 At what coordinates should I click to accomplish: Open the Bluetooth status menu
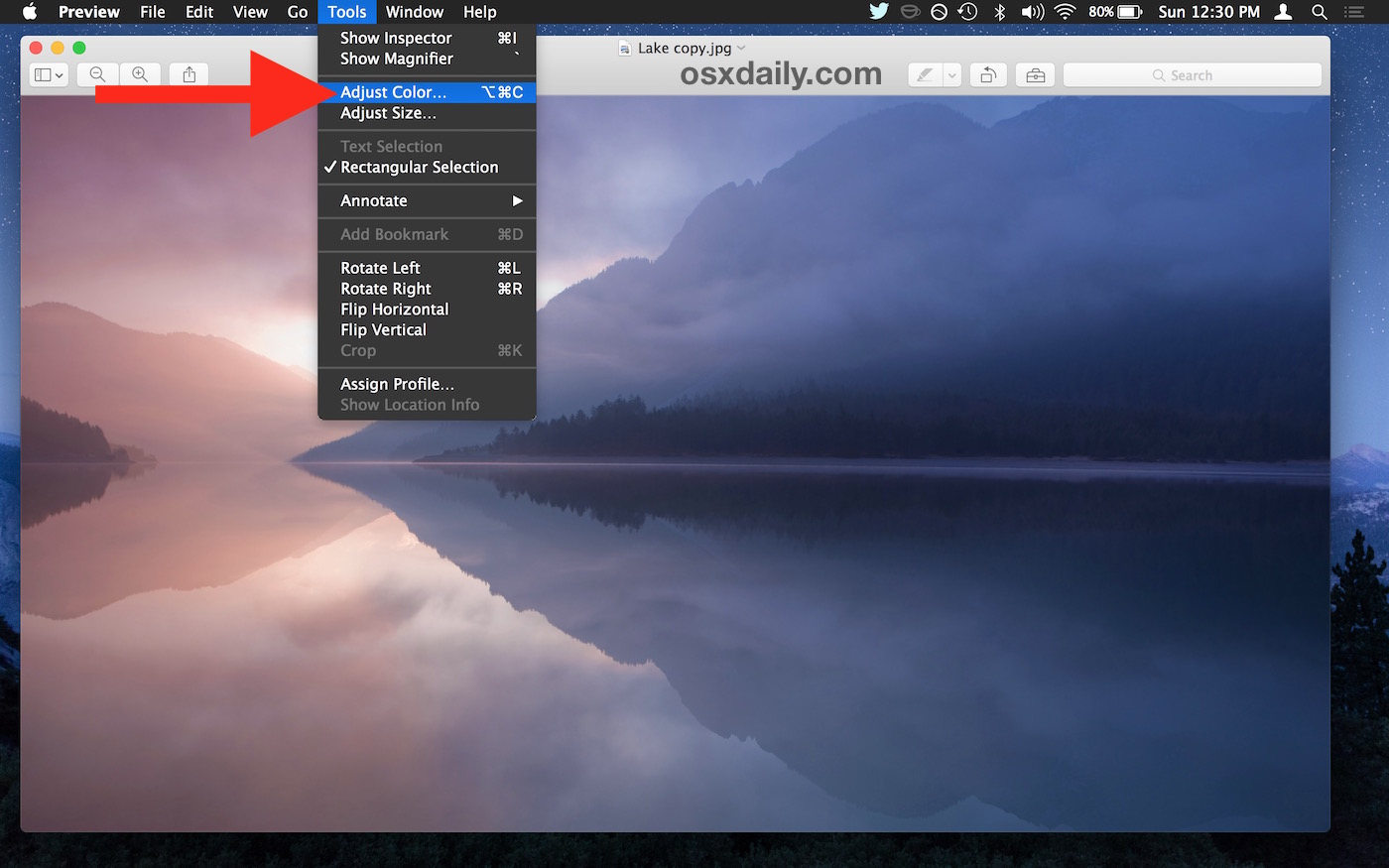click(1000, 12)
